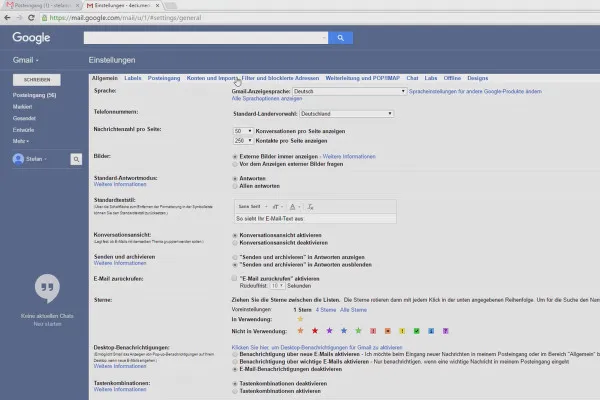Open the Posteingang settings tab
The image size is (600, 400).
tap(164, 78)
